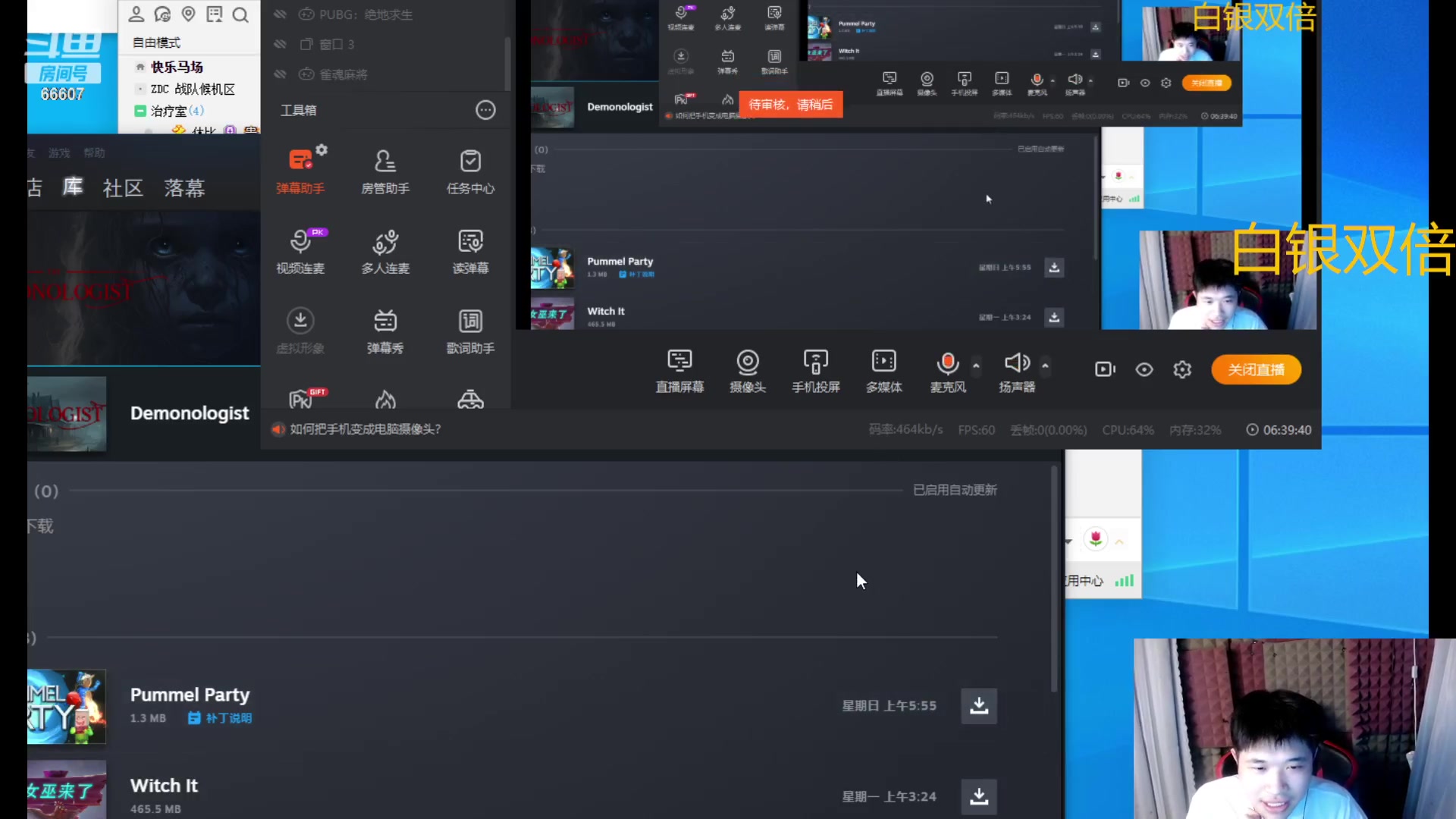Expand speaker options arrow beside 扬声器

(1045, 366)
